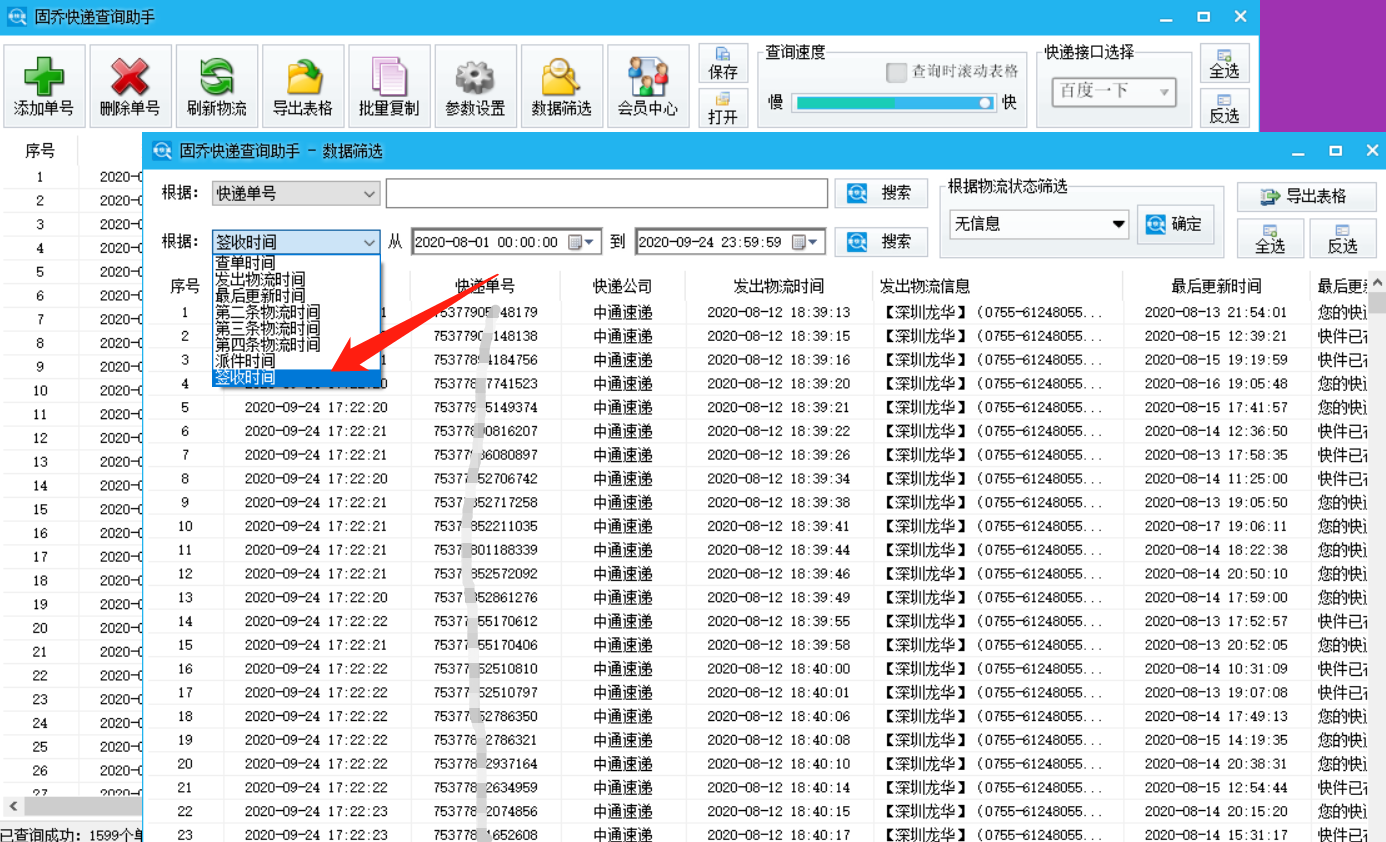
Task: Open the start date calendar dropdown
Action: pyautogui.click(x=582, y=242)
